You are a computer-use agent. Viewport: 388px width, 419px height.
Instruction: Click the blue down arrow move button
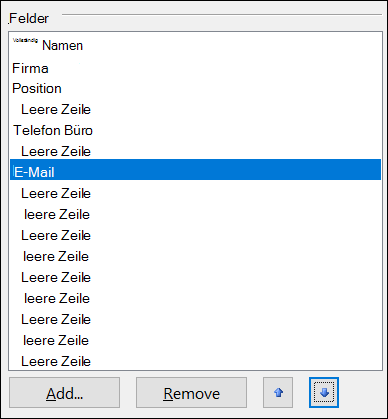(x=324, y=392)
